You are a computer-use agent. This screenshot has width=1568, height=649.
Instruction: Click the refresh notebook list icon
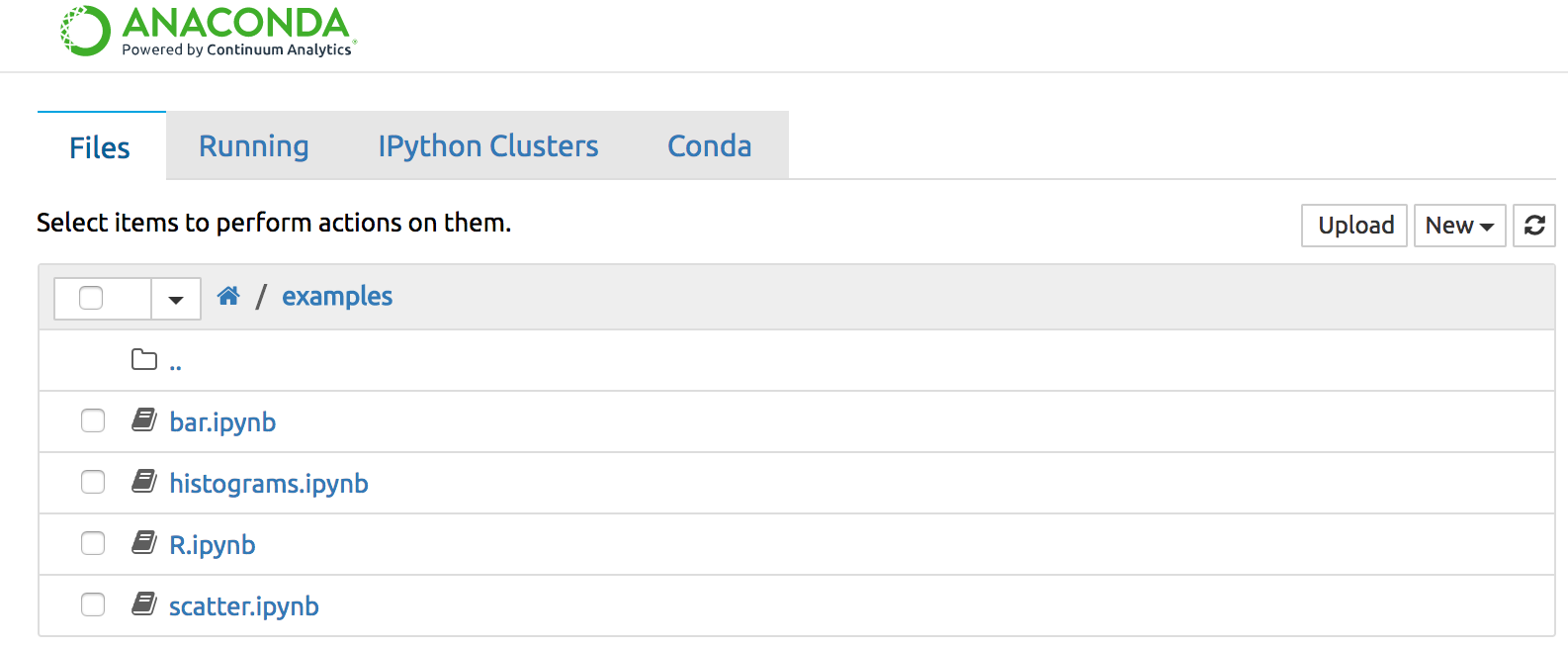pos(1534,226)
